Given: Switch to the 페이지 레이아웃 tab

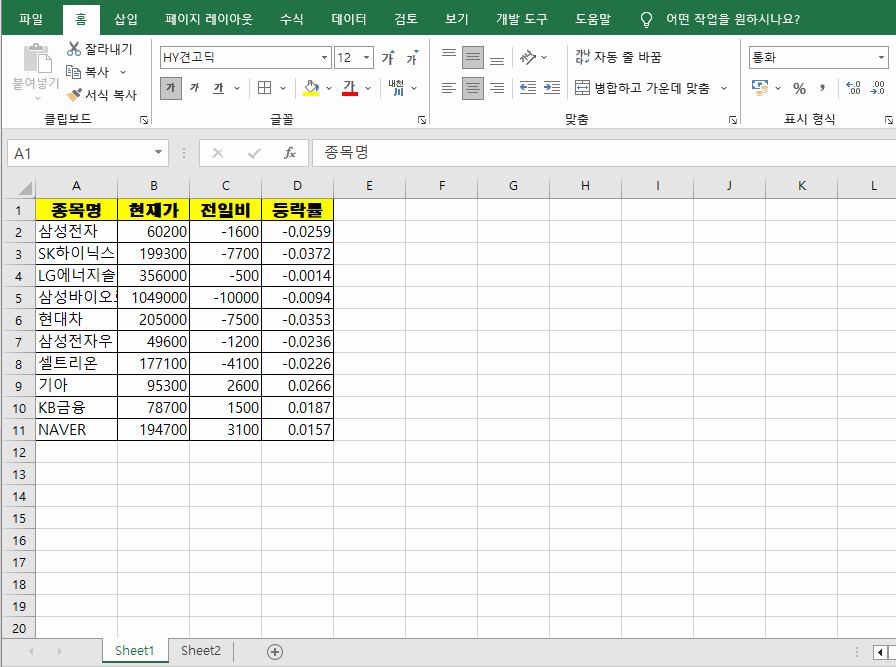Looking at the screenshot, I should pyautogui.click(x=209, y=19).
